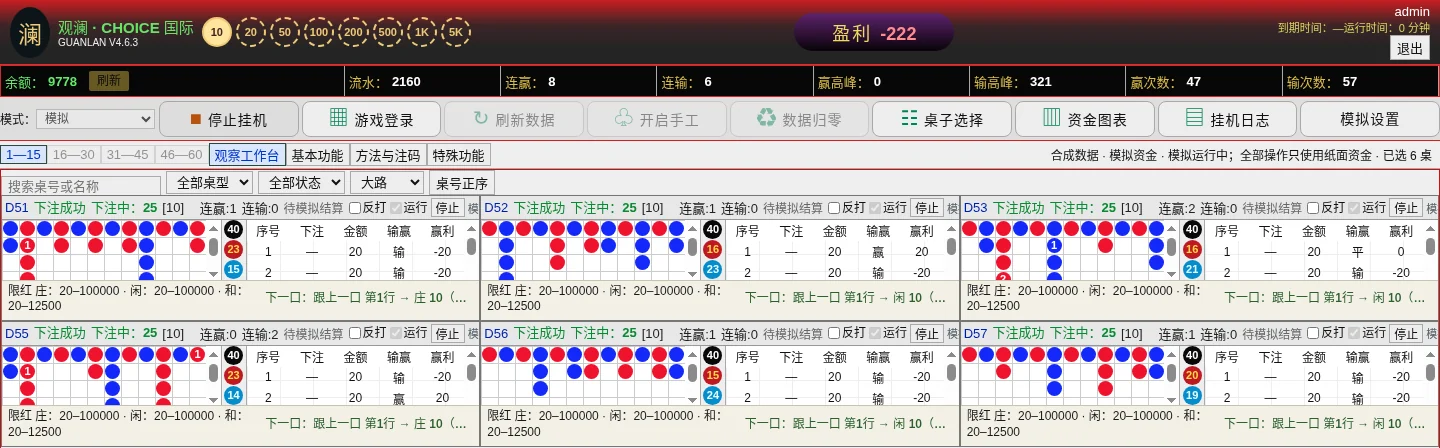This screenshot has height=448, width=1440.
Task: Click red 23 banker badge in D51
Action: click(233, 249)
